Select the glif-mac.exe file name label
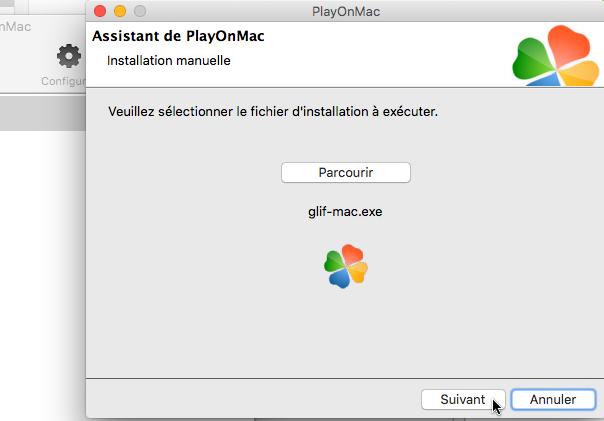Image resolution: width=604 pixels, height=421 pixels. point(345,212)
